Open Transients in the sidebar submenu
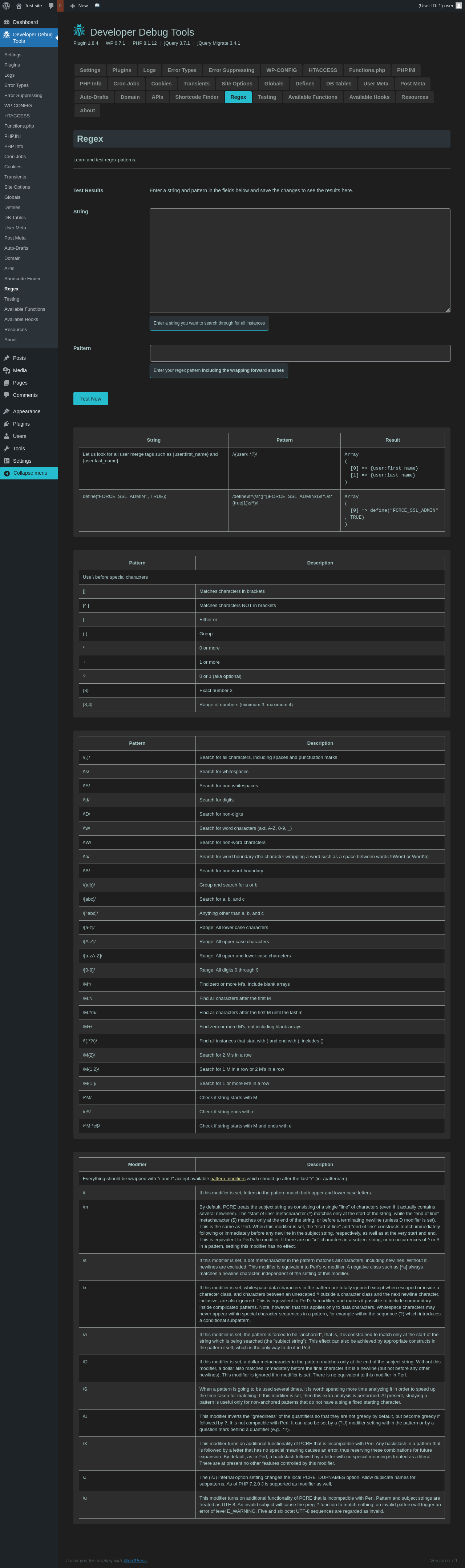Screen dimensions: 465x1568 point(15,177)
